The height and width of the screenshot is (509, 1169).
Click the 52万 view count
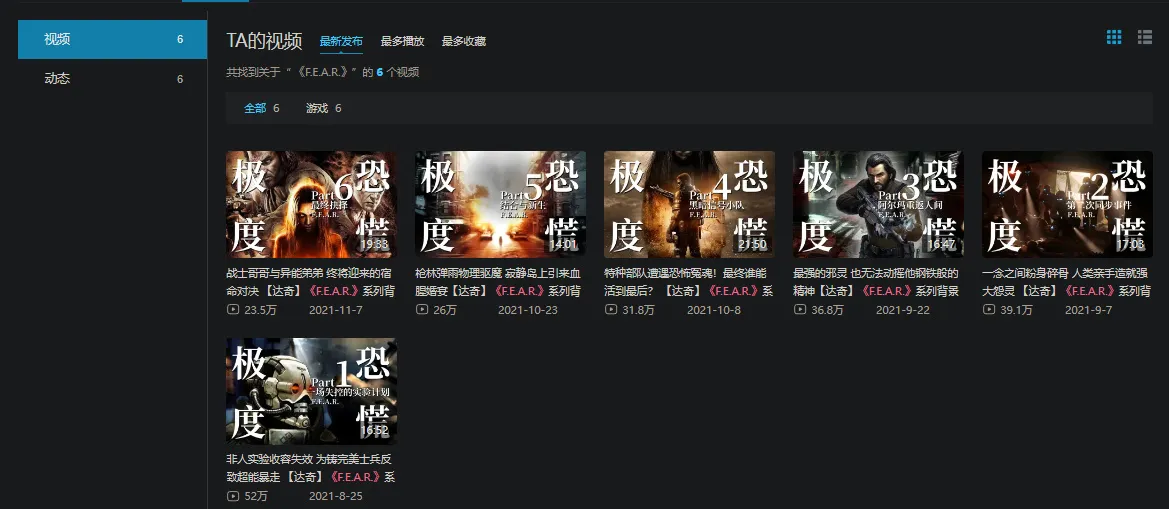256,496
